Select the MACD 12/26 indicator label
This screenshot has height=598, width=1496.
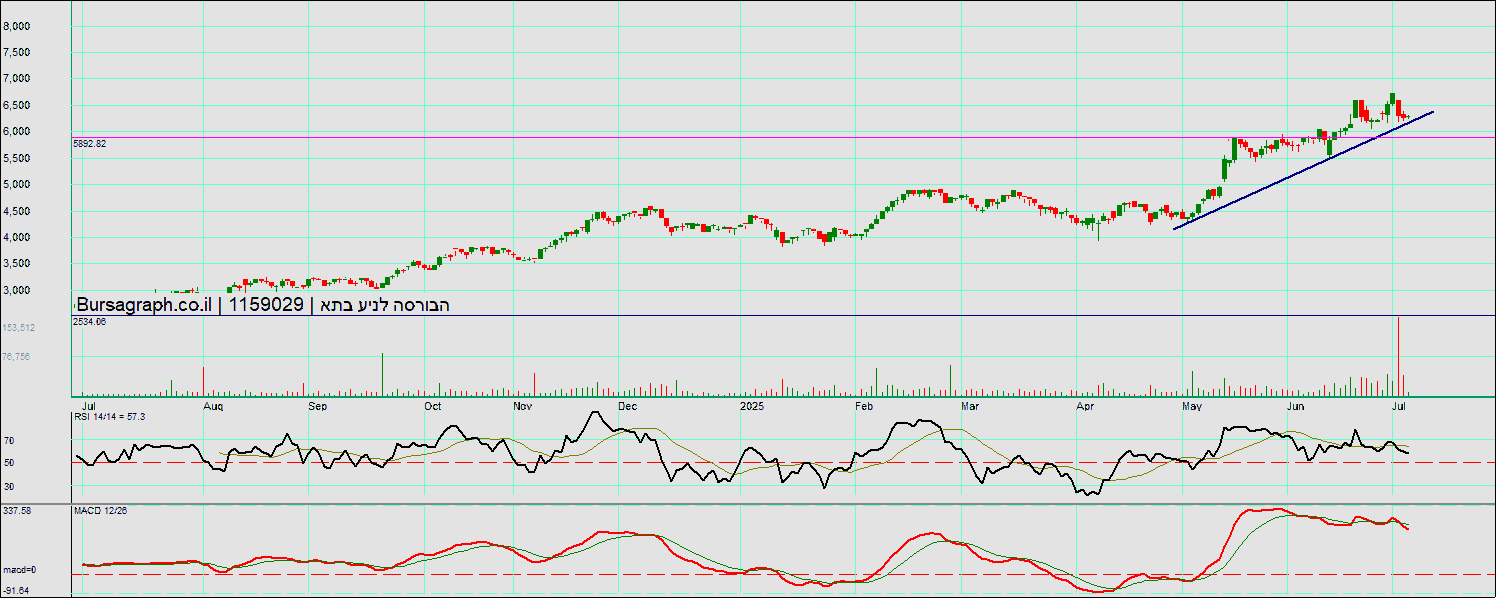click(x=100, y=511)
